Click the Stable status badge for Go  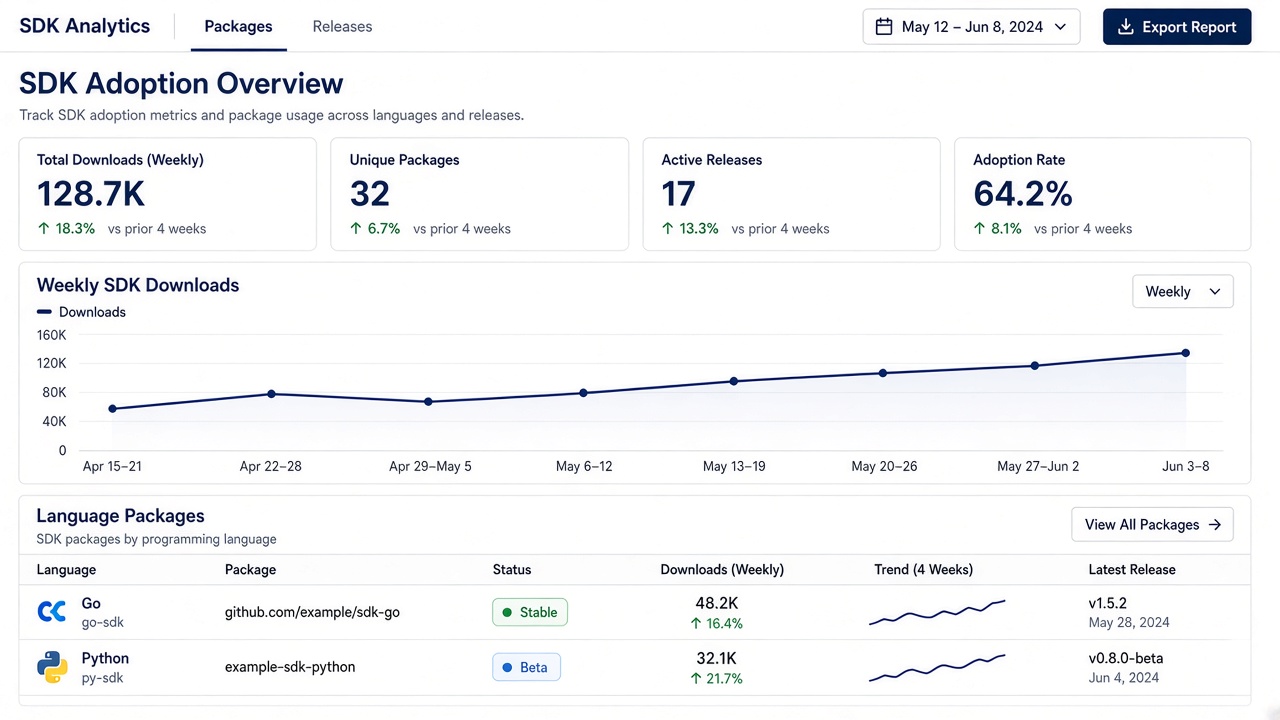click(530, 612)
